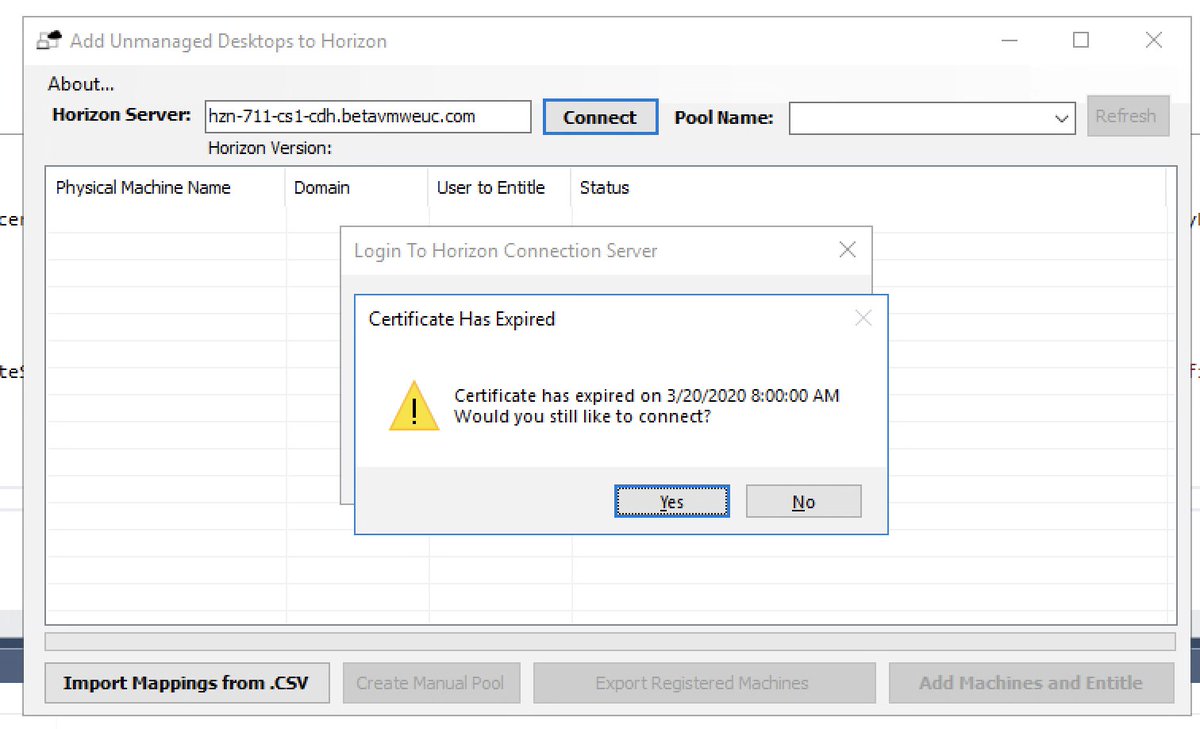Click the certificate expiration message text
This screenshot has height=729, width=1200.
647,406
